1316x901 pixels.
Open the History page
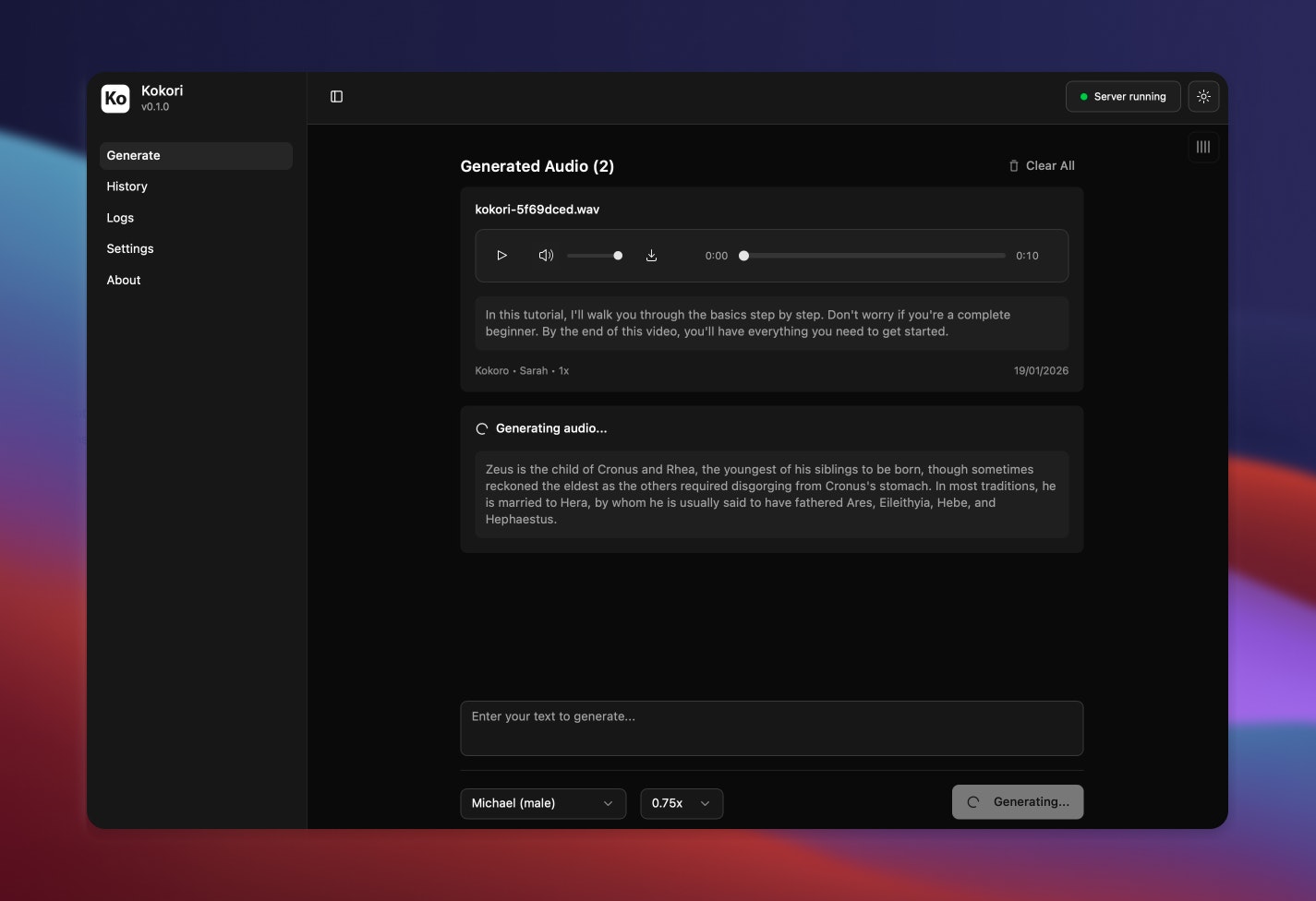196,186
